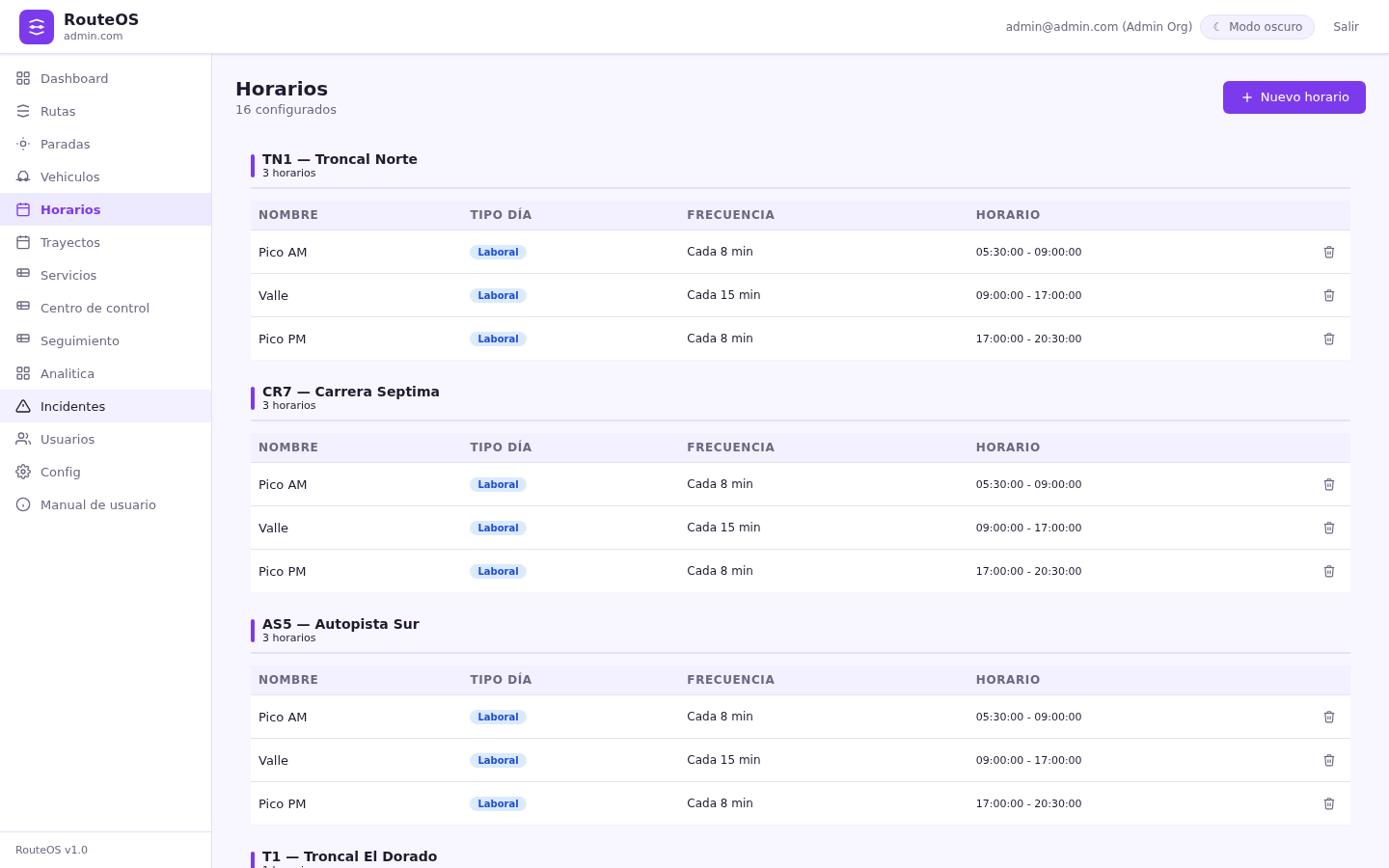Open Vehiculos section
The height and width of the screenshot is (868, 1389).
click(x=106, y=176)
